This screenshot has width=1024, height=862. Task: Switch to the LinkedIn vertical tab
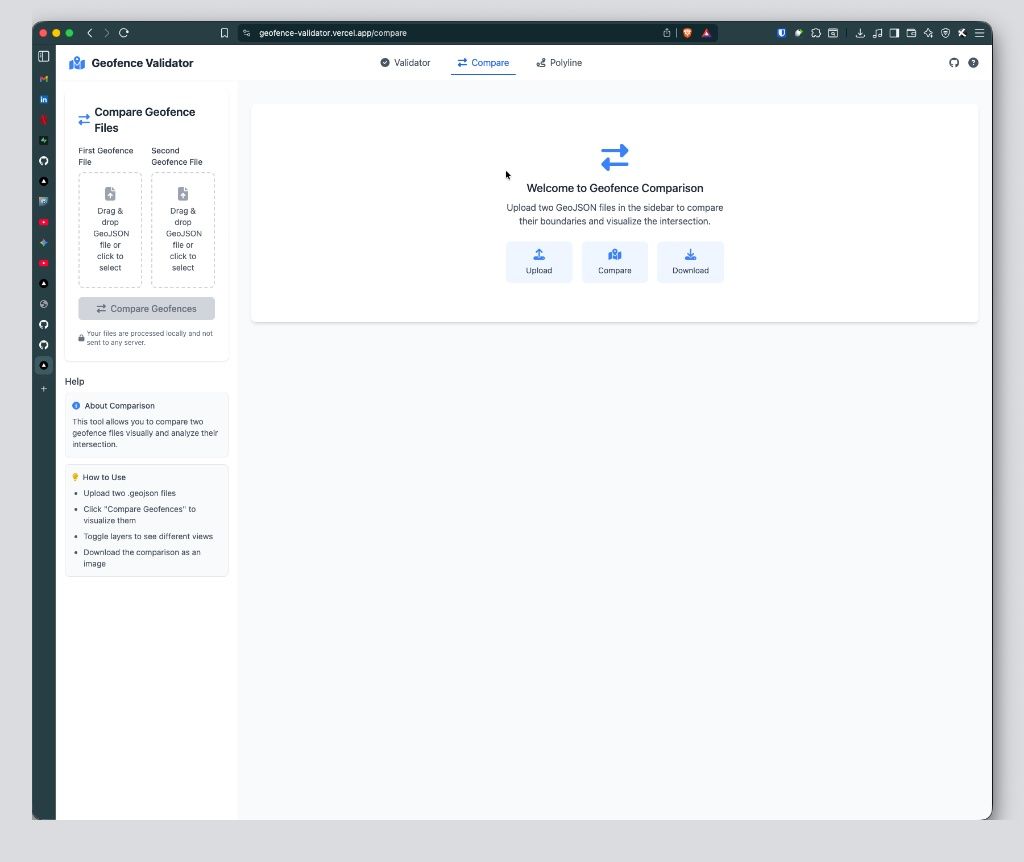coord(44,99)
